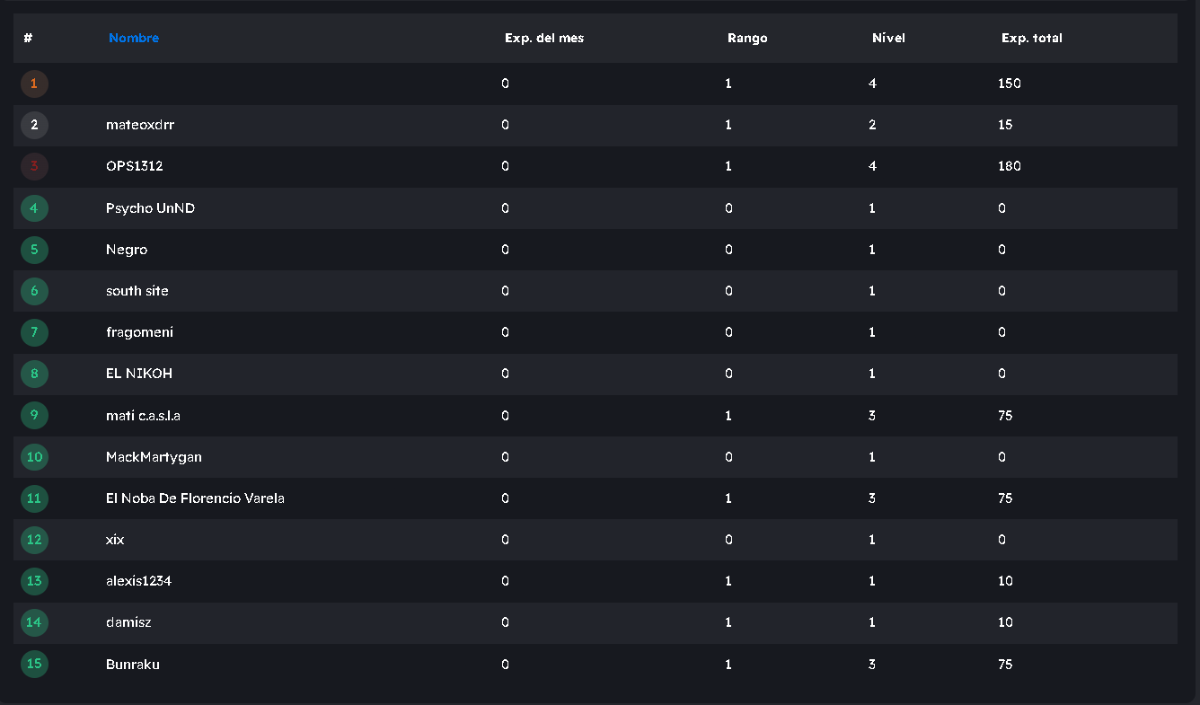The width and height of the screenshot is (1200, 705).
Task: Click the orange rank 1 badge
Action: point(34,84)
